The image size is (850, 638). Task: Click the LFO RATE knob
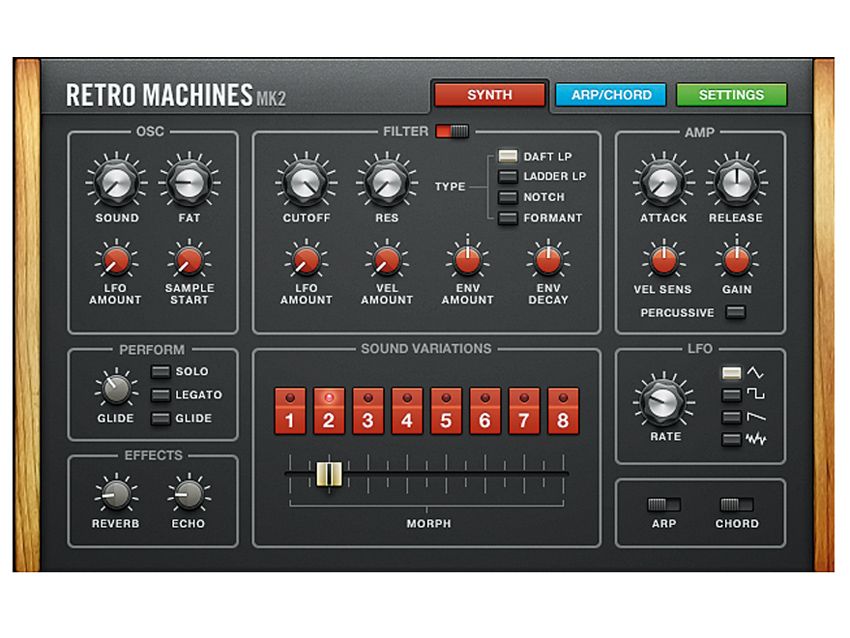[664, 402]
